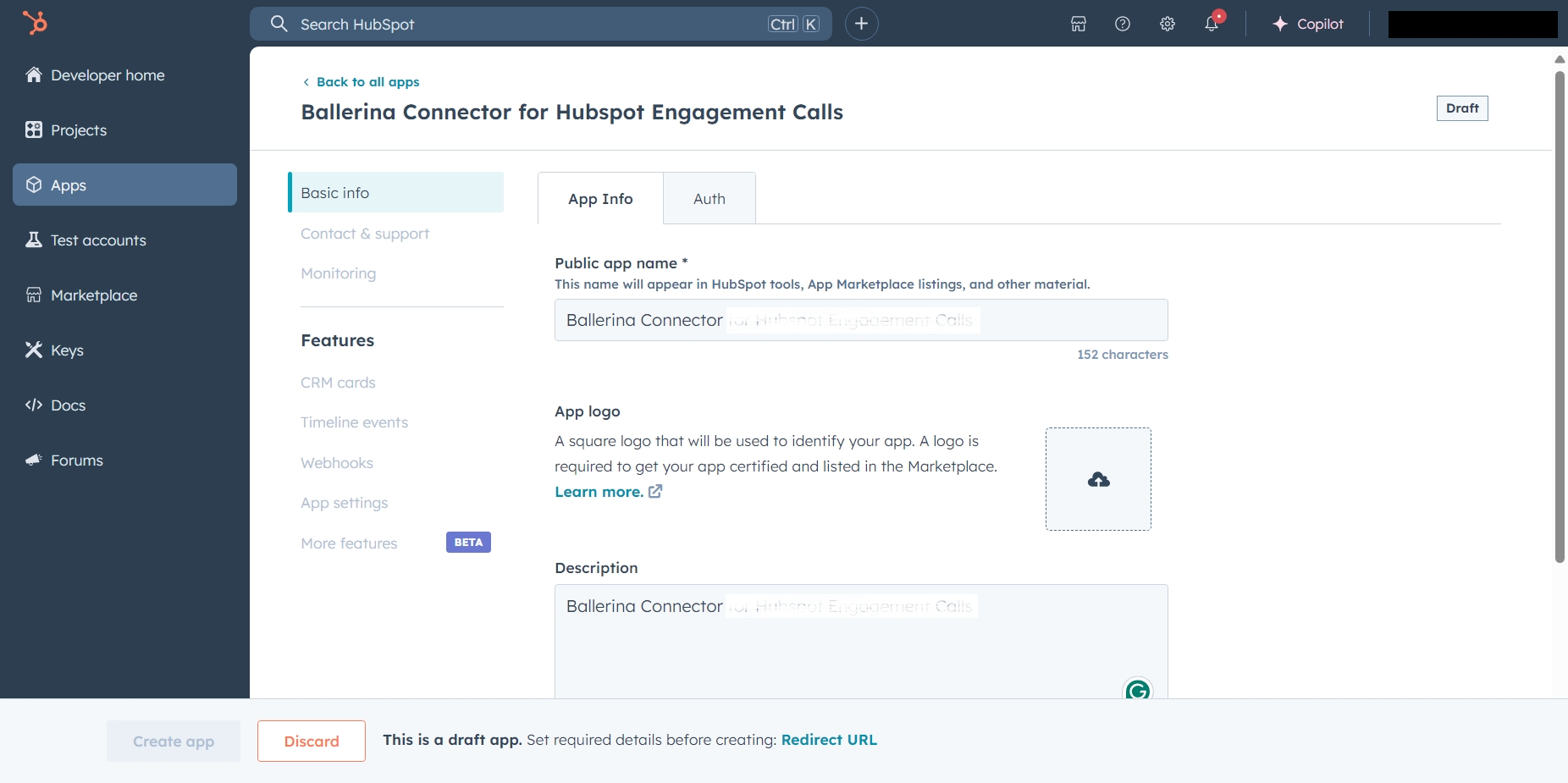Click the search magnifier icon
This screenshot has height=783, width=1568.
279,24
